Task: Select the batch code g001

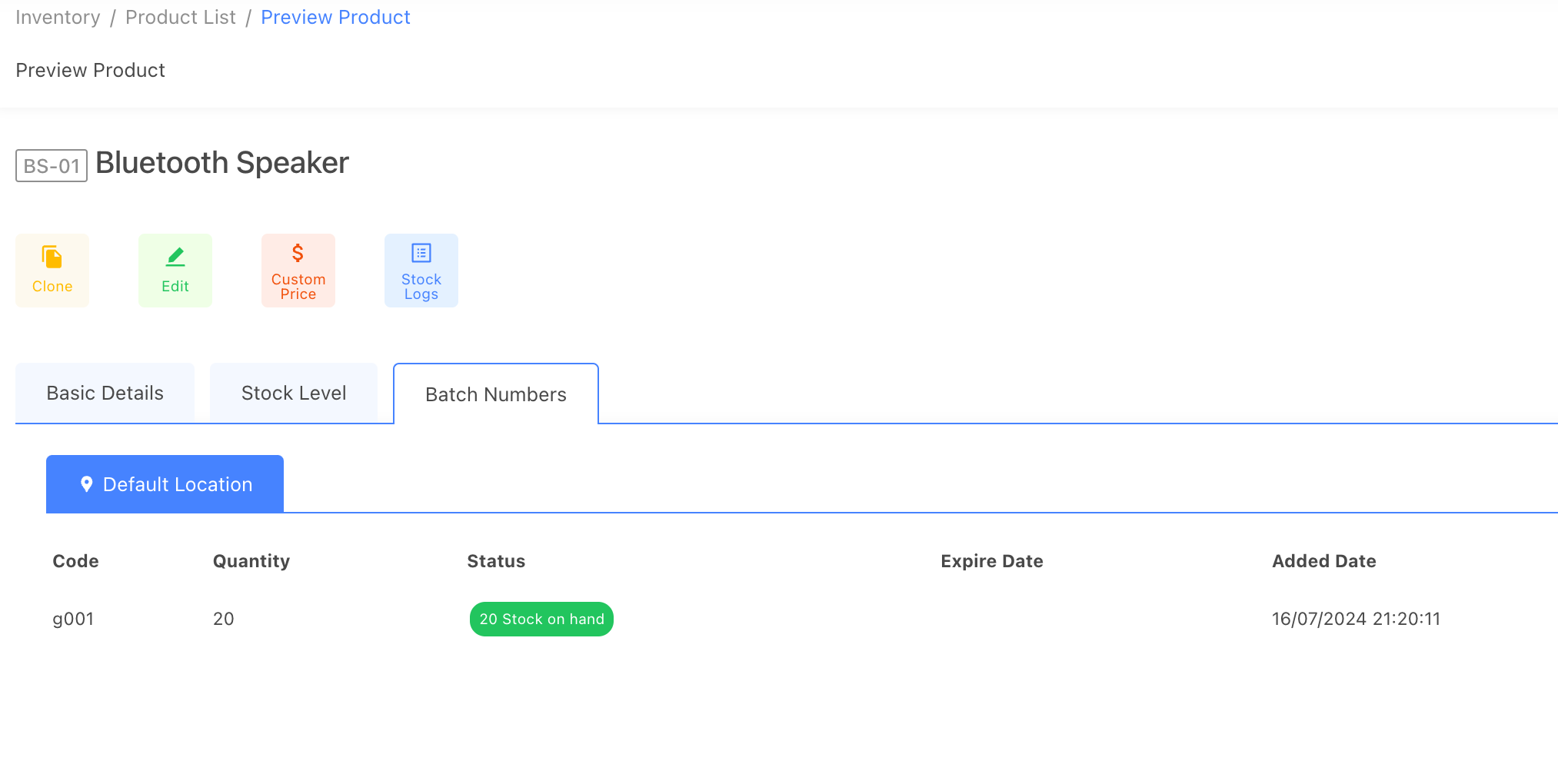Action: click(x=73, y=619)
